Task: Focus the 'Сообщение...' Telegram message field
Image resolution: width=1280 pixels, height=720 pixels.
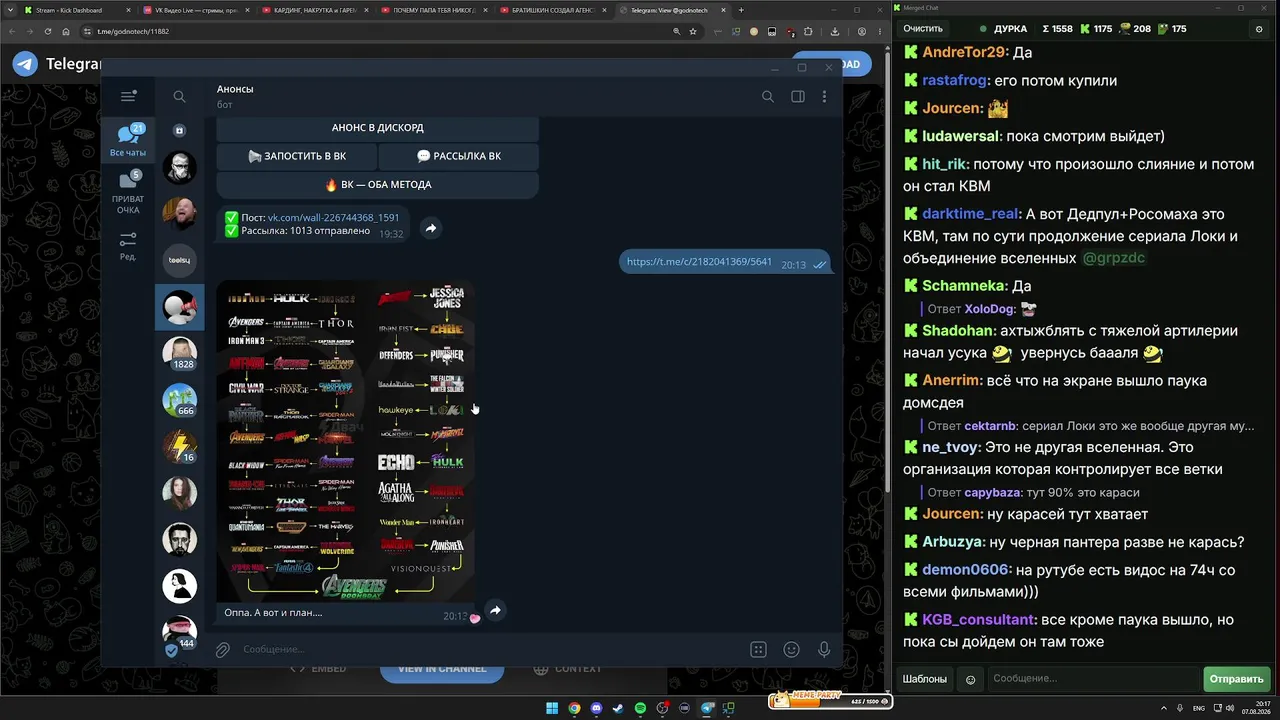Action: click(490, 649)
